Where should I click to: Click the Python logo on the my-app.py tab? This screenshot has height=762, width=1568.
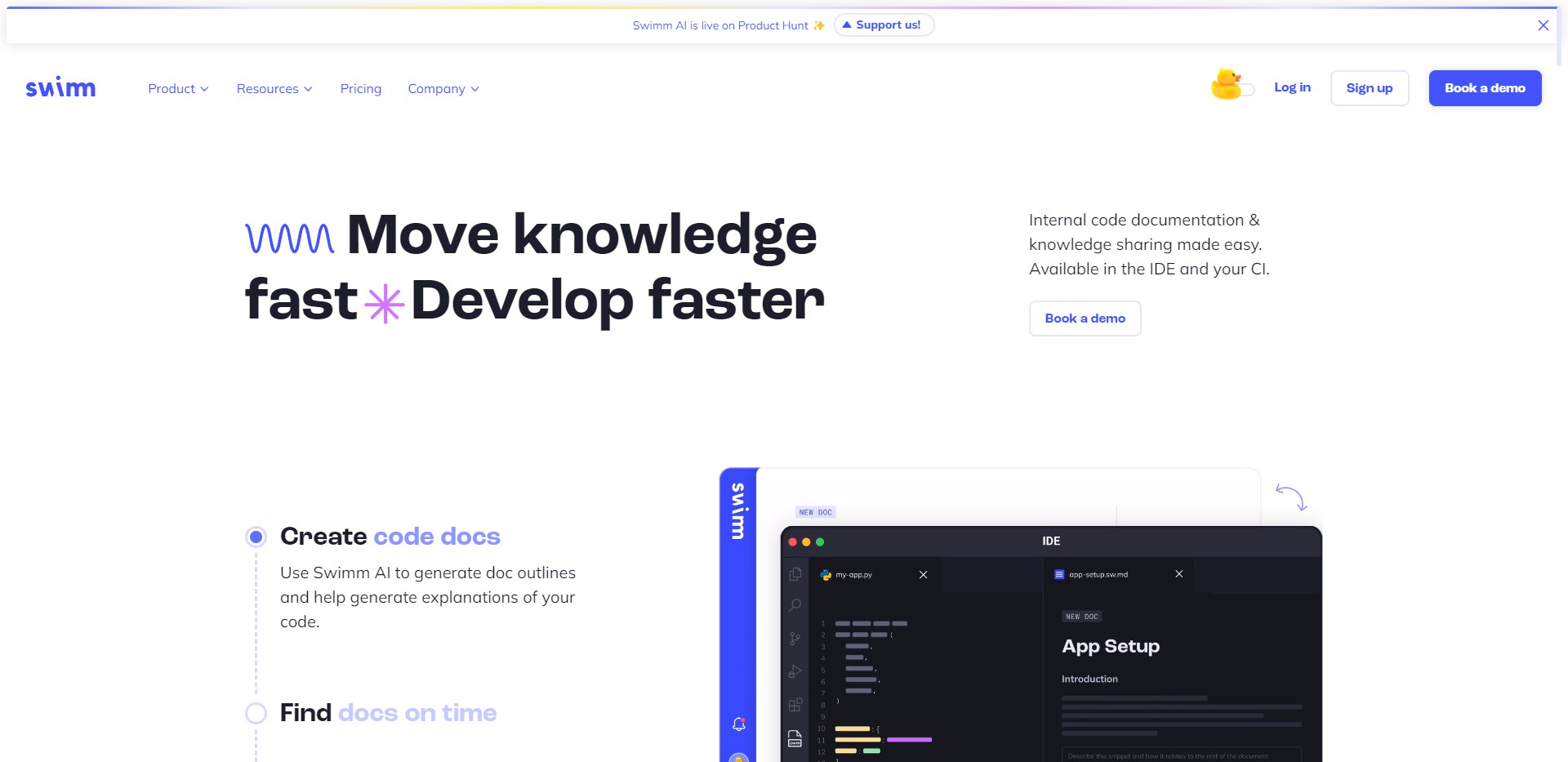coord(825,575)
